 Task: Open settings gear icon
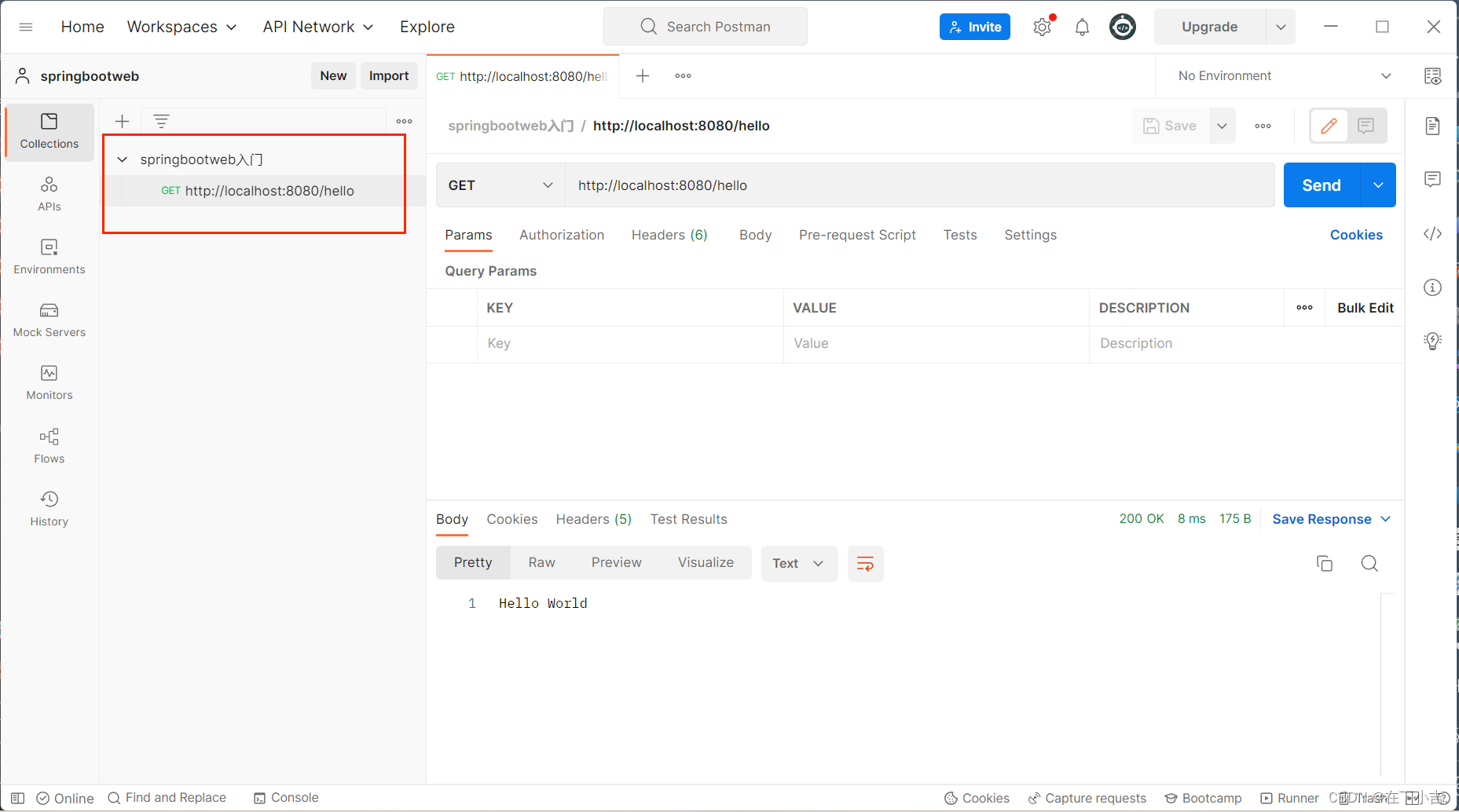[1042, 27]
